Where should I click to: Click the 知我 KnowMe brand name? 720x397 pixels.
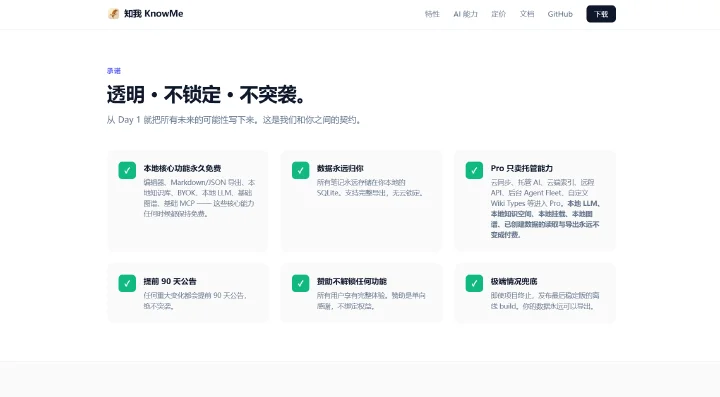coord(154,14)
